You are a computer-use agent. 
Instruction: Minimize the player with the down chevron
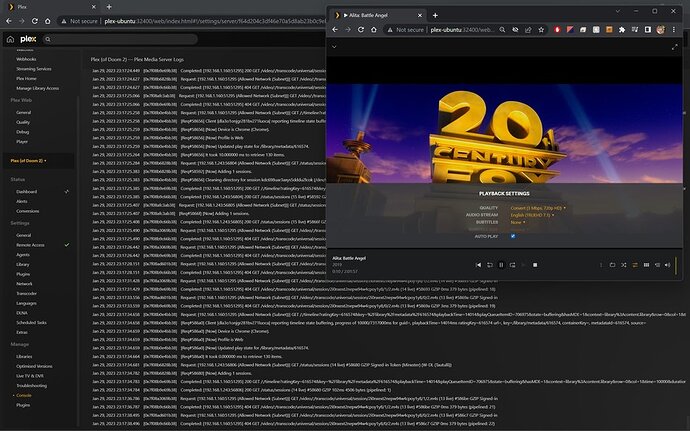334,47
